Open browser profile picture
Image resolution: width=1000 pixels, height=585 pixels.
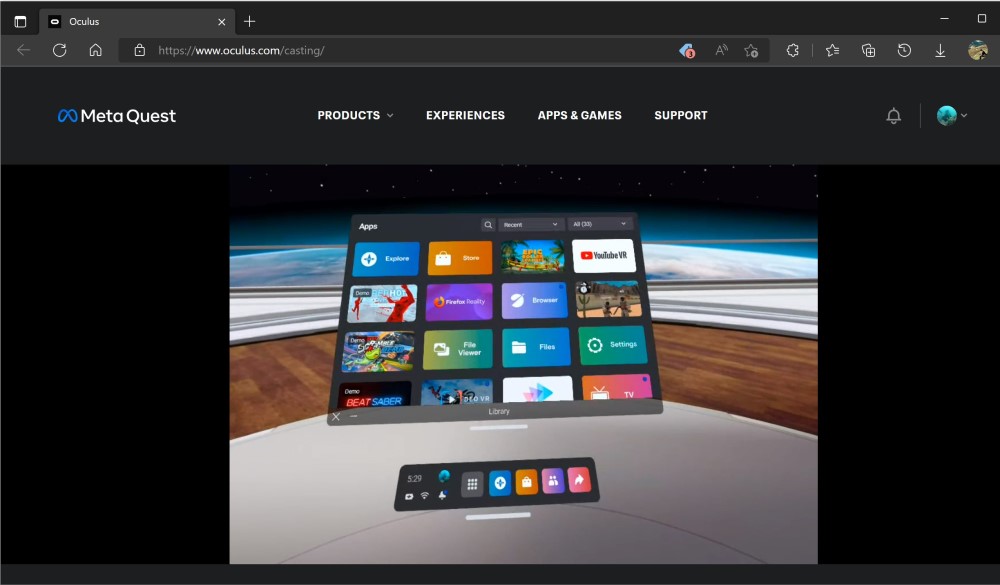click(977, 50)
